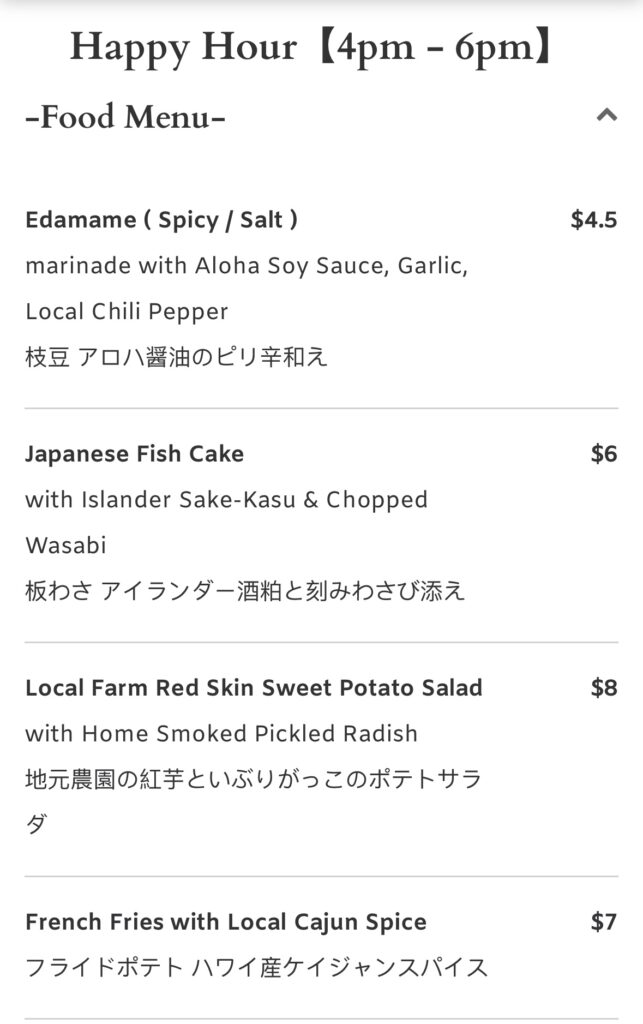Click the Japanese text under Fish Cake
Viewport: 643px width, 1024px height.
pos(245,591)
